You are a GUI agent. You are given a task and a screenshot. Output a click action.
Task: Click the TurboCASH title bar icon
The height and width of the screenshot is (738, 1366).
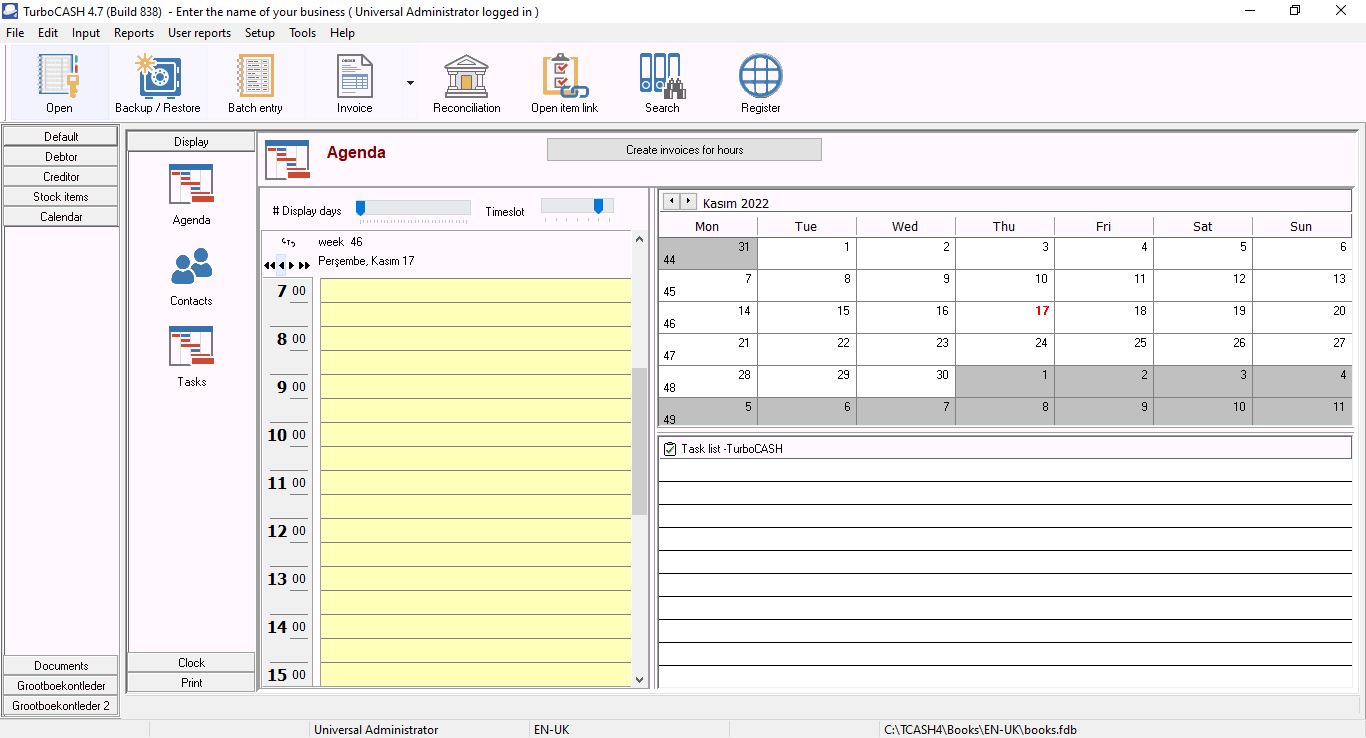11,11
